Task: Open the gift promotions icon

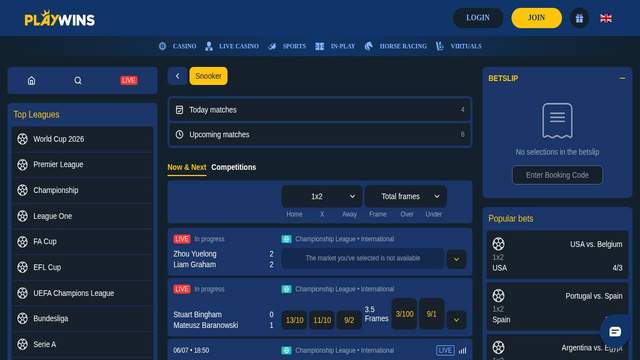Action: pos(579,18)
